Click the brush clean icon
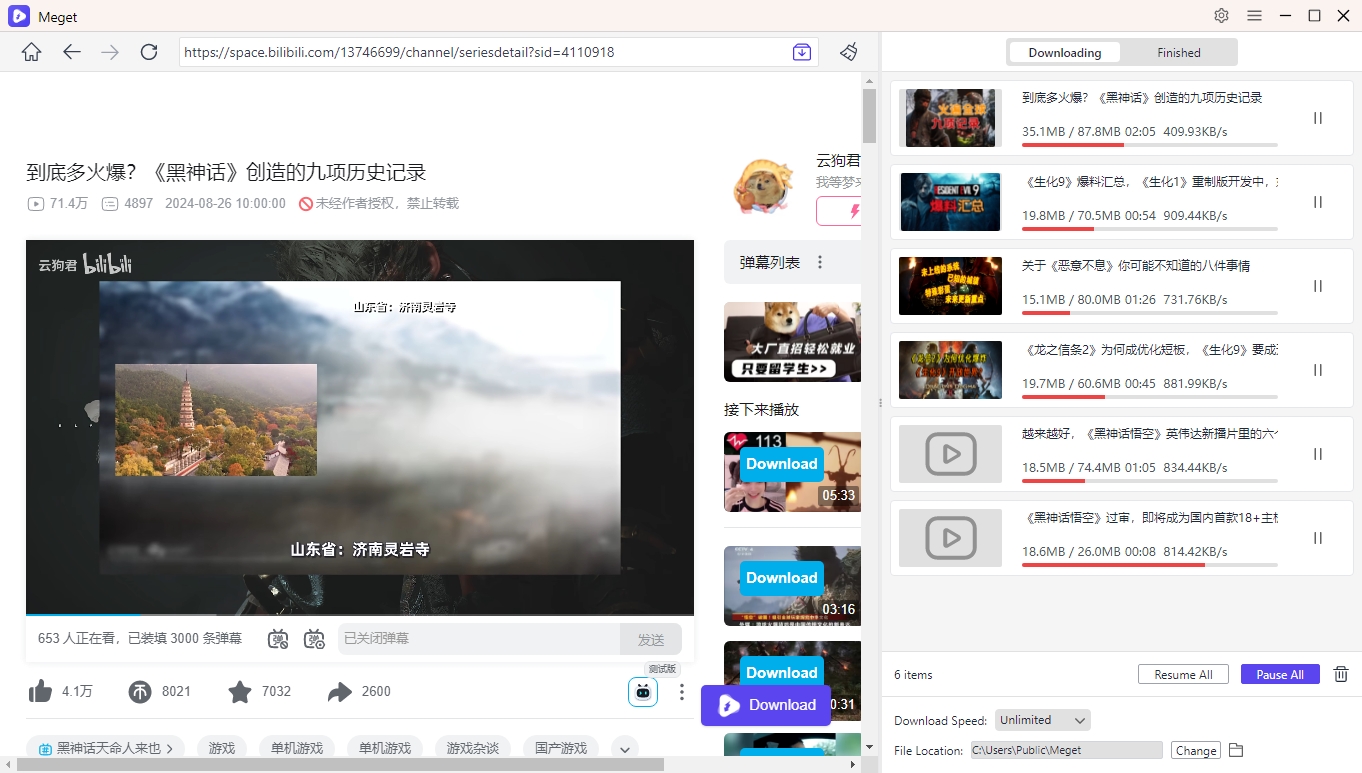The image size is (1362, 773). click(x=849, y=52)
